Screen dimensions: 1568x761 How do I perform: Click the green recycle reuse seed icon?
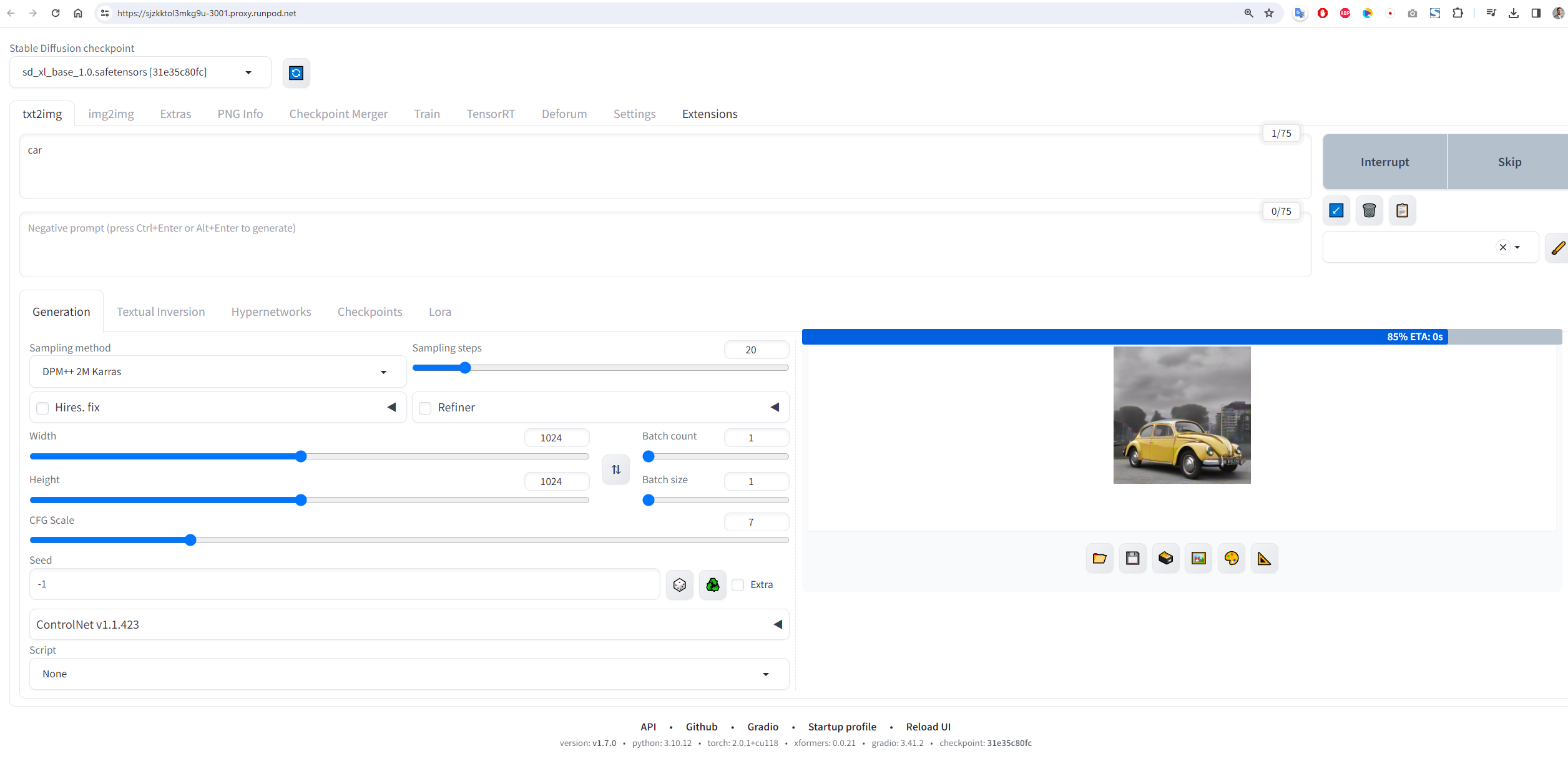point(712,585)
